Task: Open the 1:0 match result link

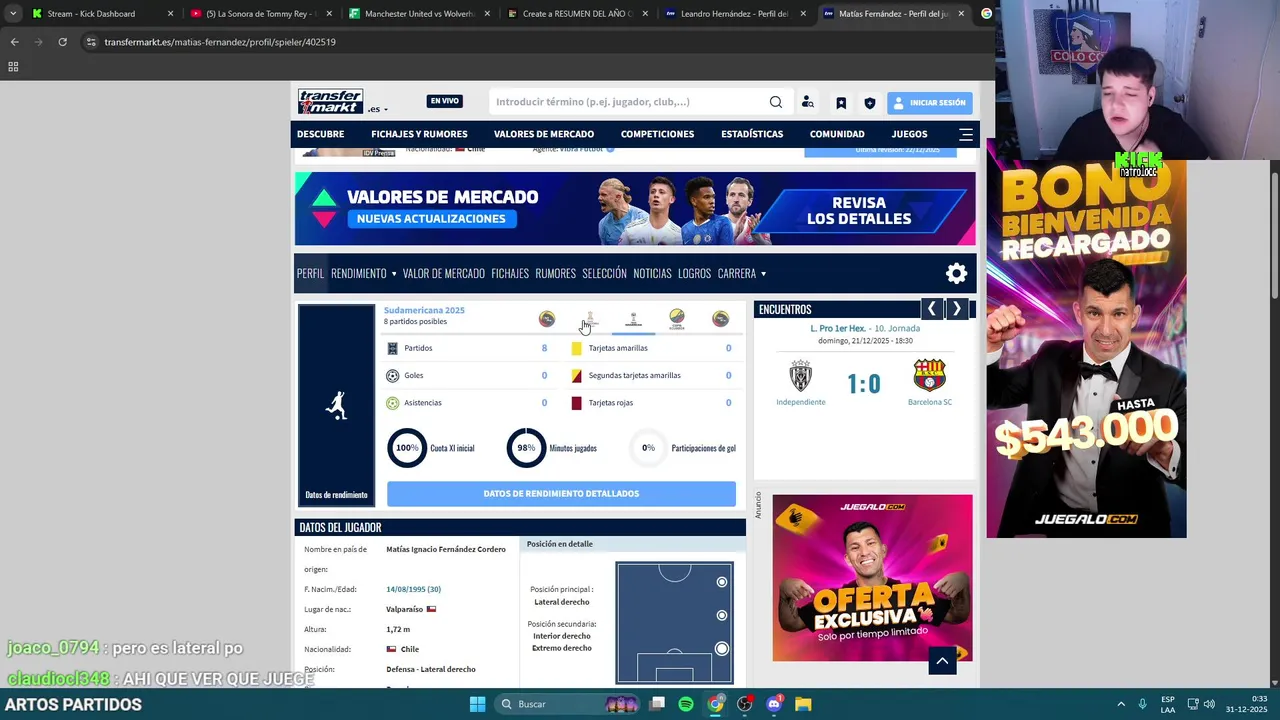Action: click(864, 383)
